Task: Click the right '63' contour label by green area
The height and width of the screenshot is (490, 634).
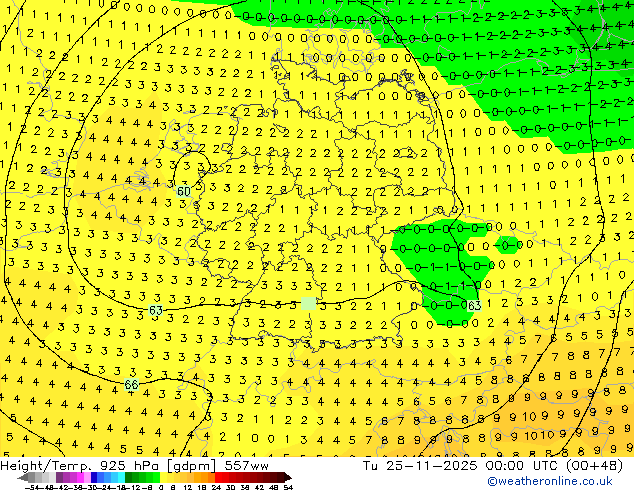Action: click(474, 306)
